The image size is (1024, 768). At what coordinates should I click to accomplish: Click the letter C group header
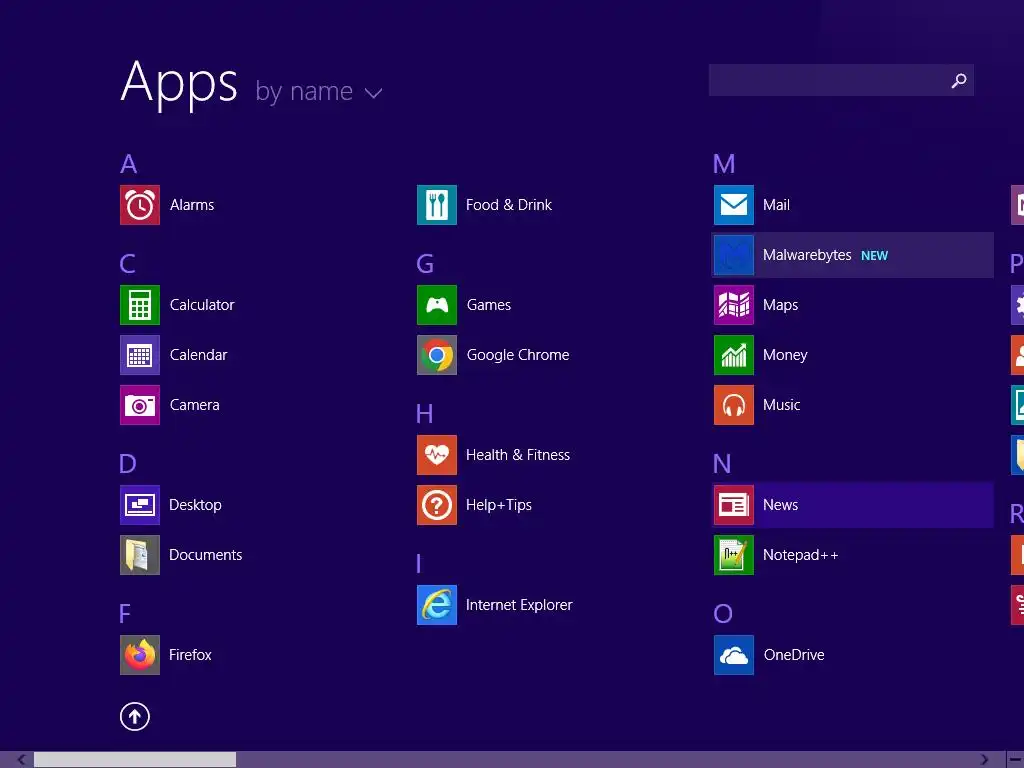coord(127,264)
